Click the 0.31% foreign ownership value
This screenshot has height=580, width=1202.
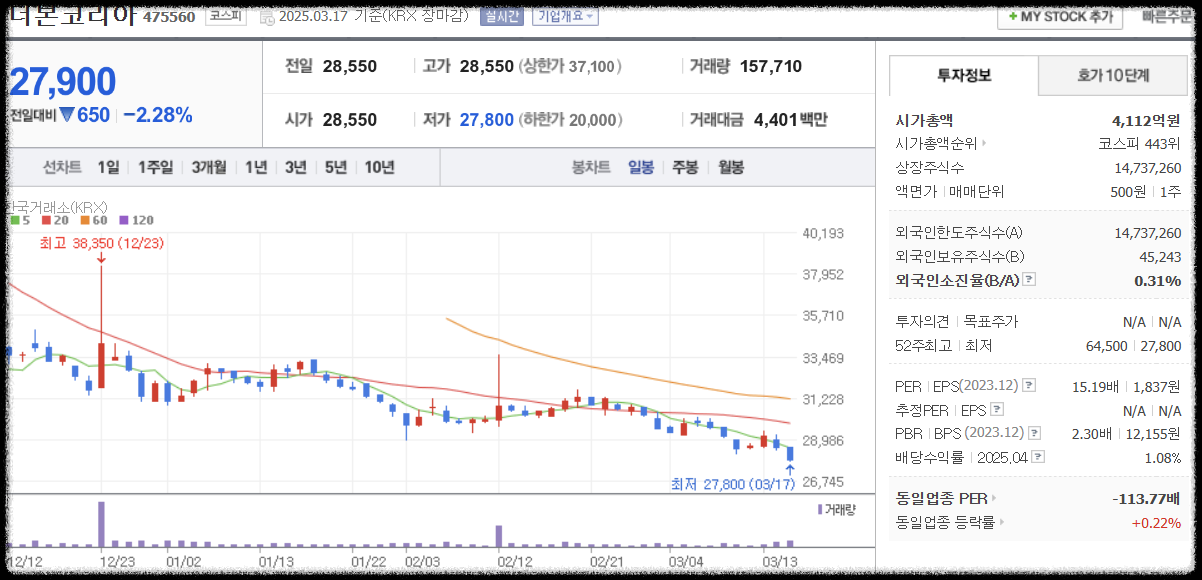point(1158,281)
